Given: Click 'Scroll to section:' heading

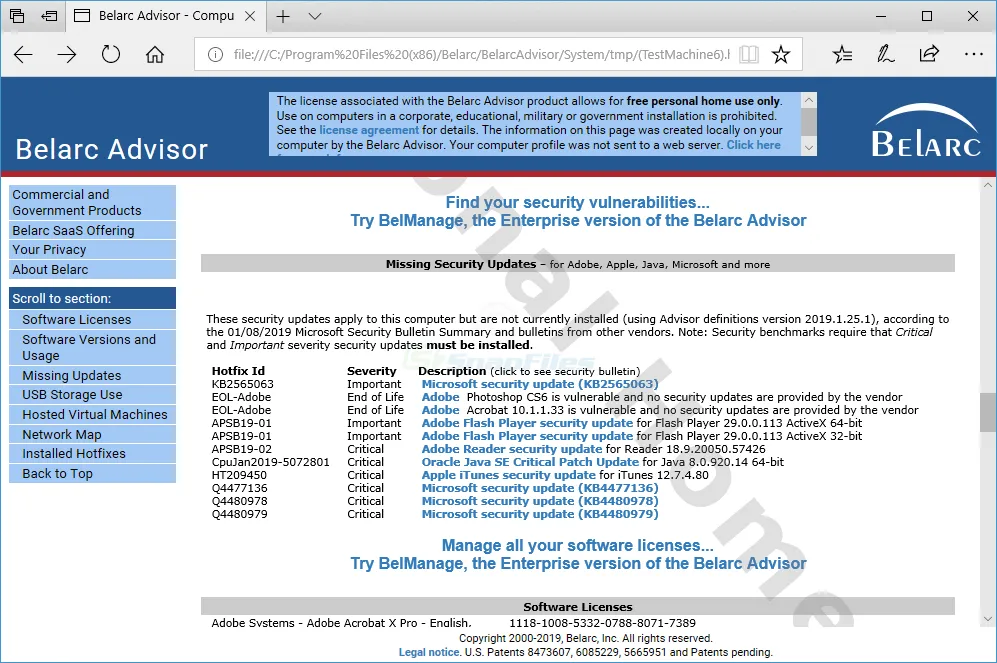Looking at the screenshot, I should (92, 298).
